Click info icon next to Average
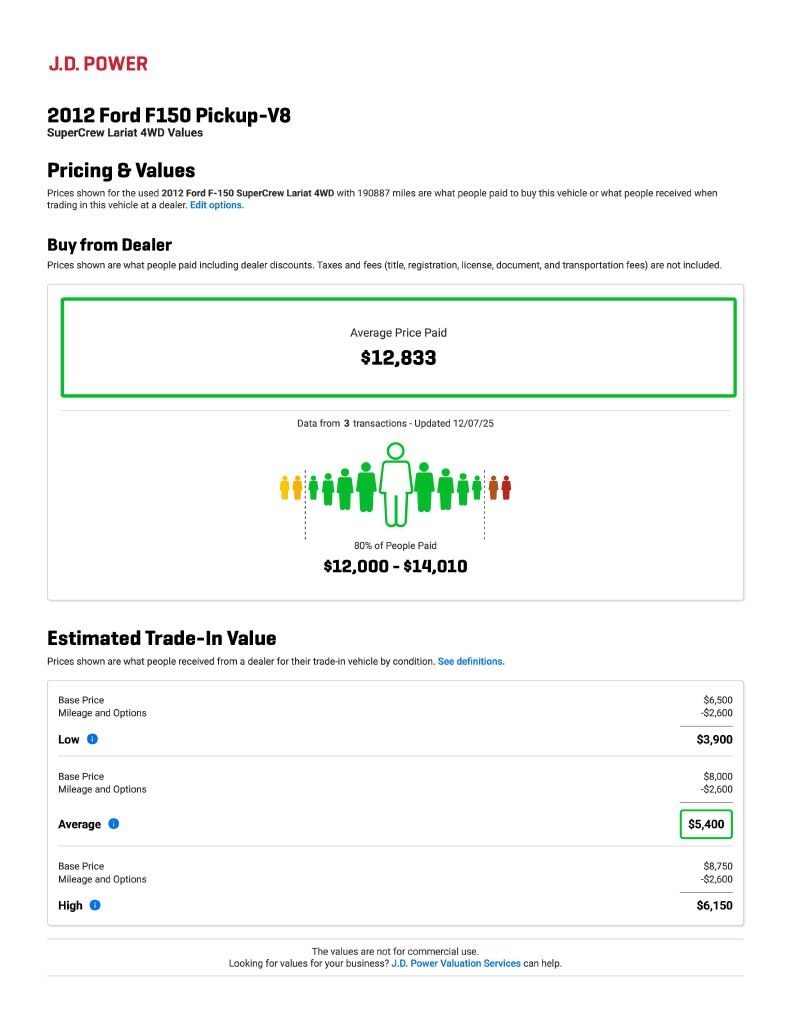This screenshot has height=1024, width=791. (114, 824)
